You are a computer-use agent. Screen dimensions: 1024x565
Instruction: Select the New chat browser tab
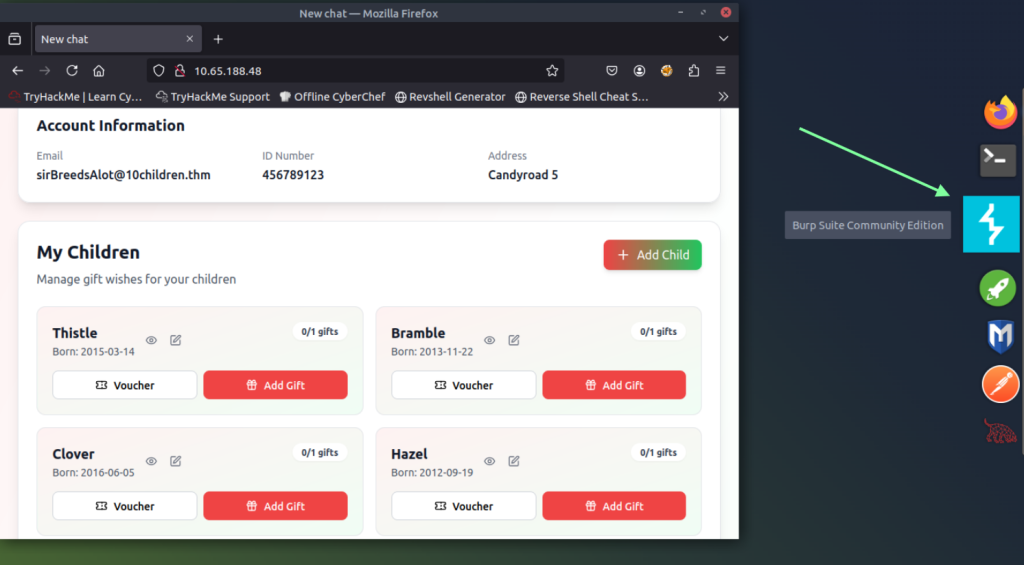[x=110, y=39]
